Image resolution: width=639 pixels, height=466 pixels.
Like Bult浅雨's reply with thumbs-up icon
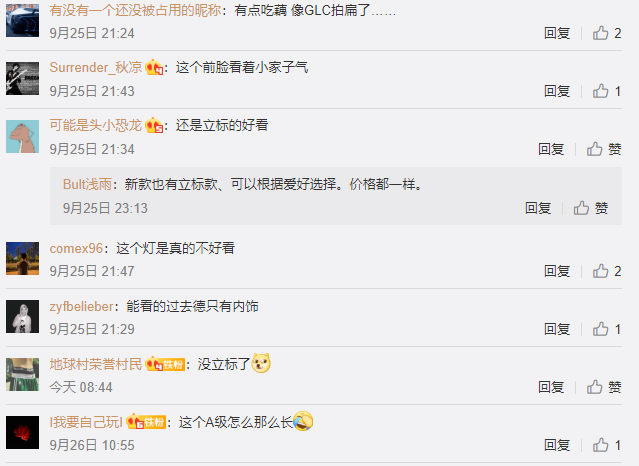point(581,208)
